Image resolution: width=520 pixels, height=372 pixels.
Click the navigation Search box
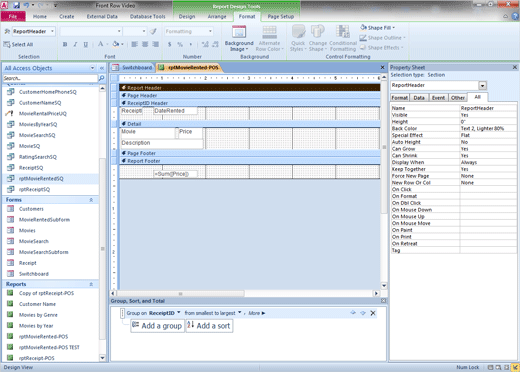tap(50, 78)
